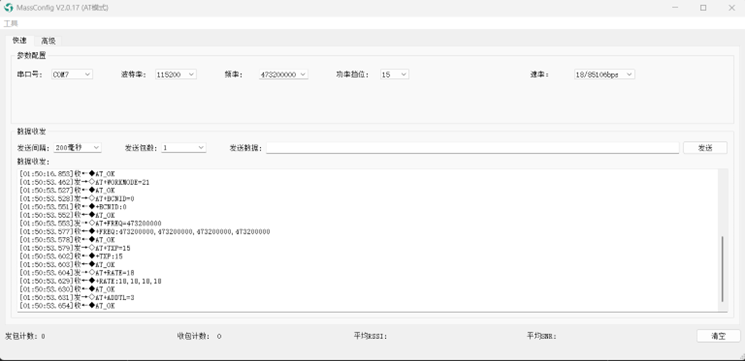Open the 频率 473200000 dropdown
Viewport: 745px width, 361px height.
(x=284, y=75)
